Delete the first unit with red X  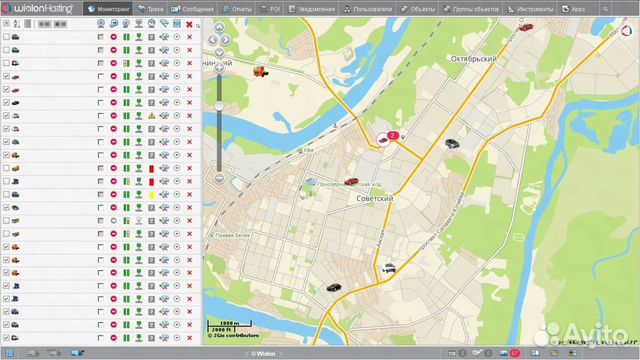click(189, 37)
